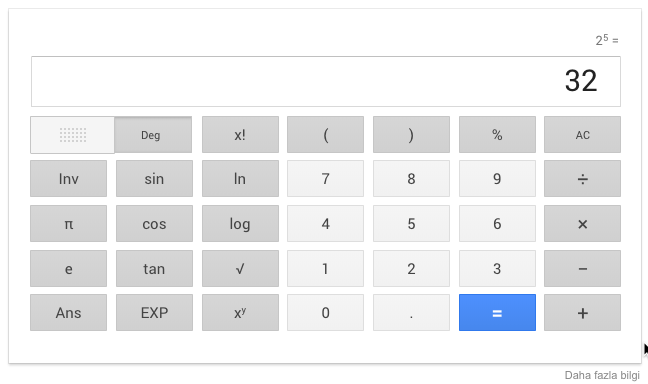Viewport: 648px width, 384px height.
Task: Click the sin function key
Action: [154, 179]
